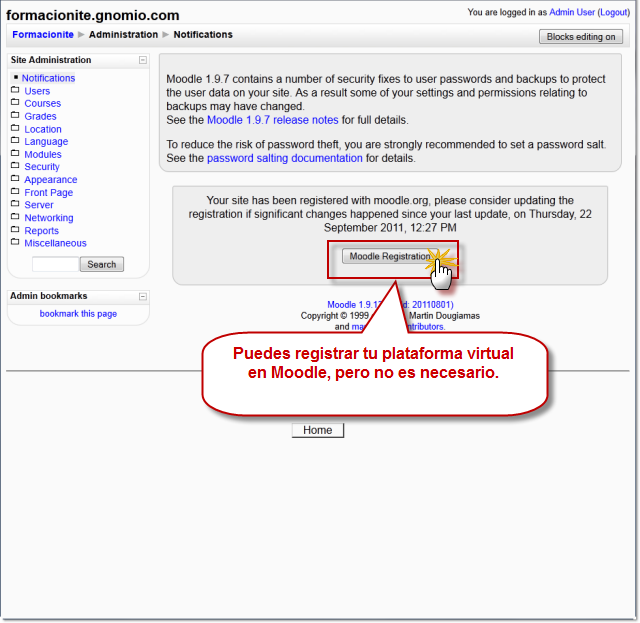This screenshot has height=623, width=640.
Task: Click the Logout link
Action: click(613, 12)
